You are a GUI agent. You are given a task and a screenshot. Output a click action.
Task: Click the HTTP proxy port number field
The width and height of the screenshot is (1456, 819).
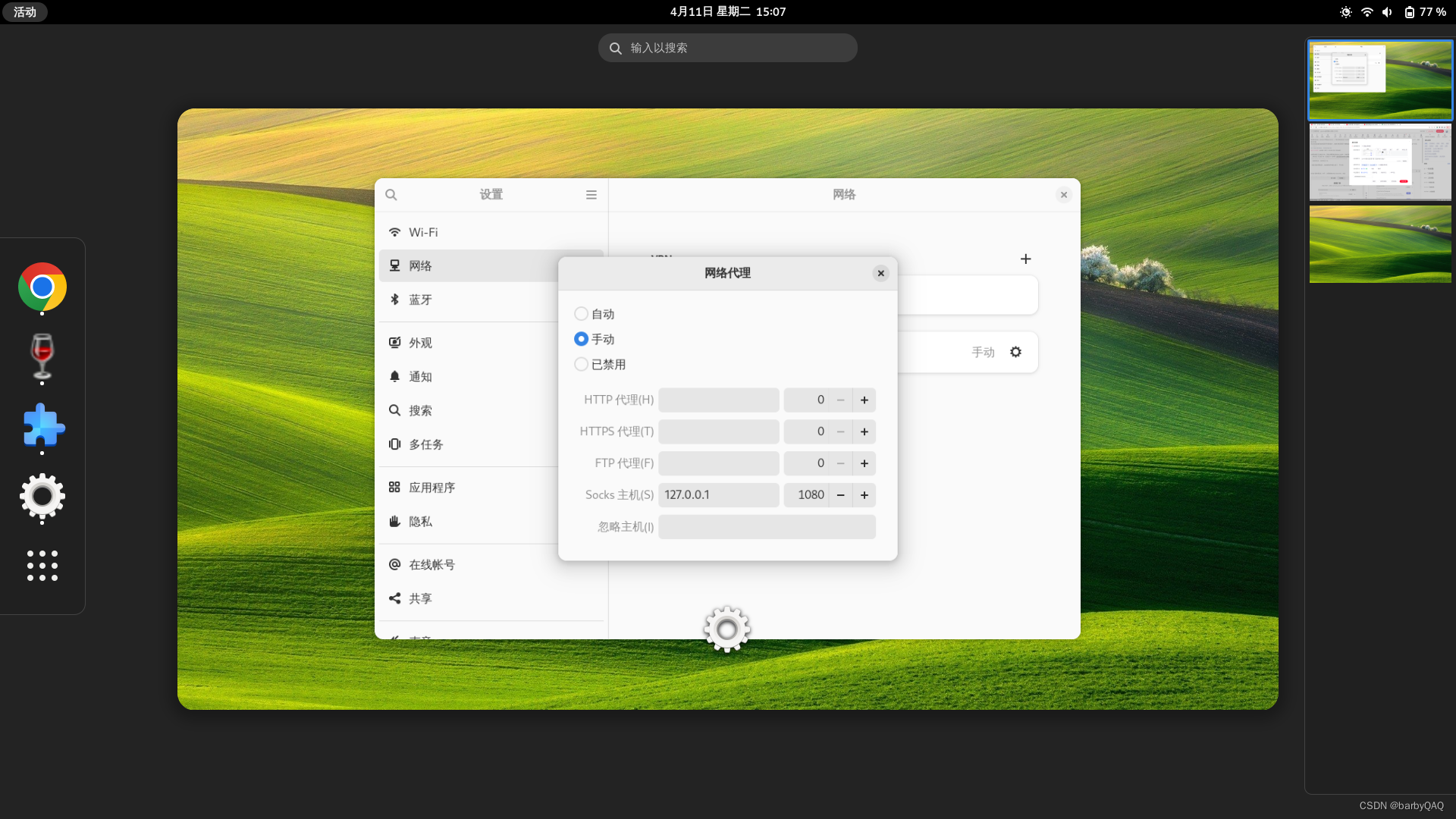(806, 400)
